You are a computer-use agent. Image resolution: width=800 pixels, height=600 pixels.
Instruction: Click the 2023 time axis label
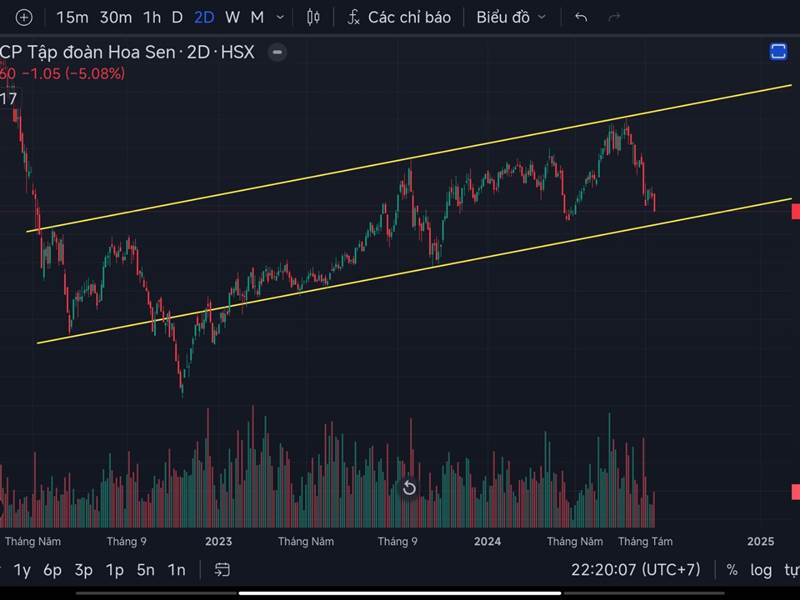pos(218,541)
